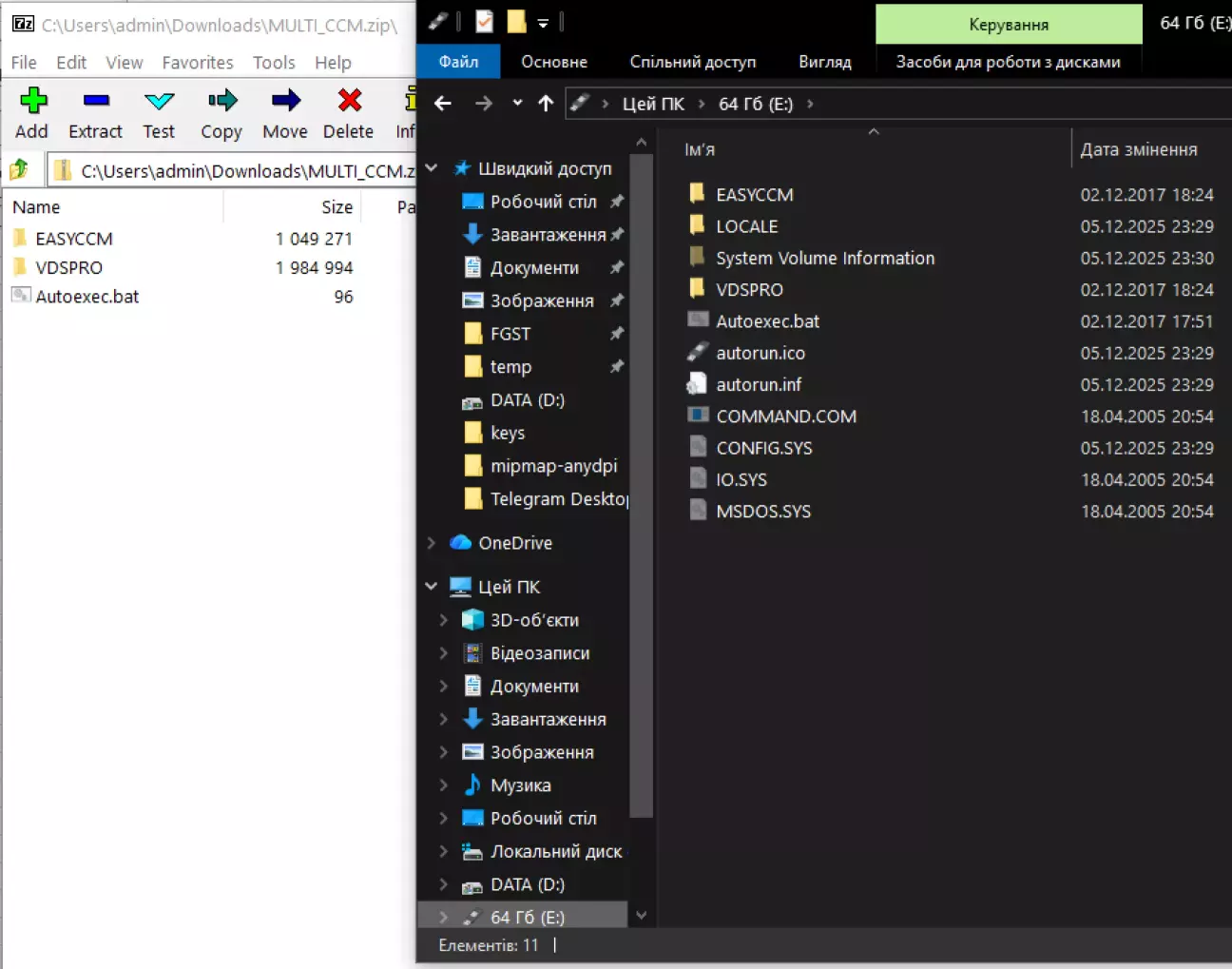Select the COMMAND.COM file
Image resolution: width=1232 pixels, height=969 pixels.
[x=785, y=417]
